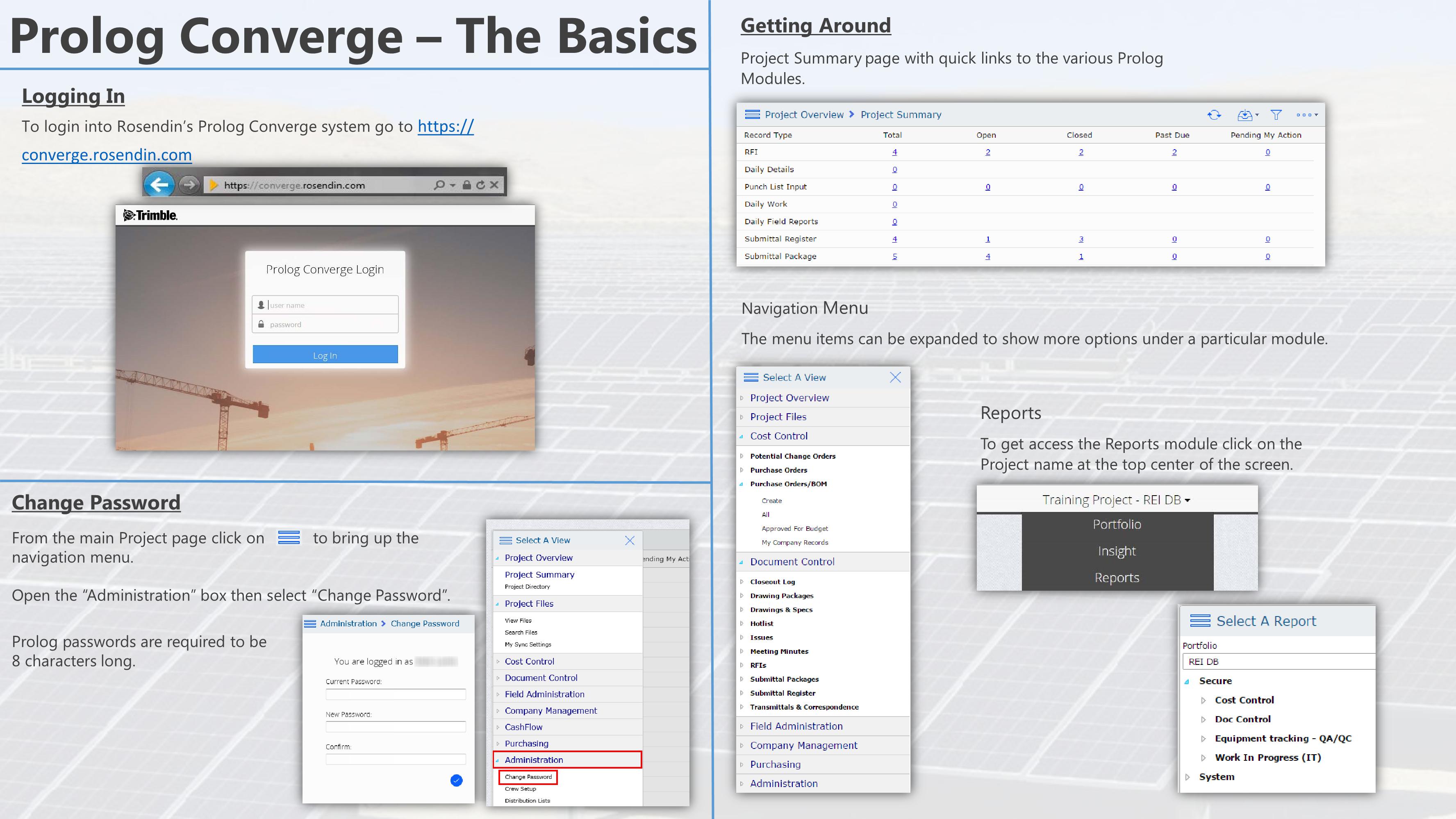Click the export icon in Project Summary header
The height and width of the screenshot is (819, 1456).
point(1245,115)
